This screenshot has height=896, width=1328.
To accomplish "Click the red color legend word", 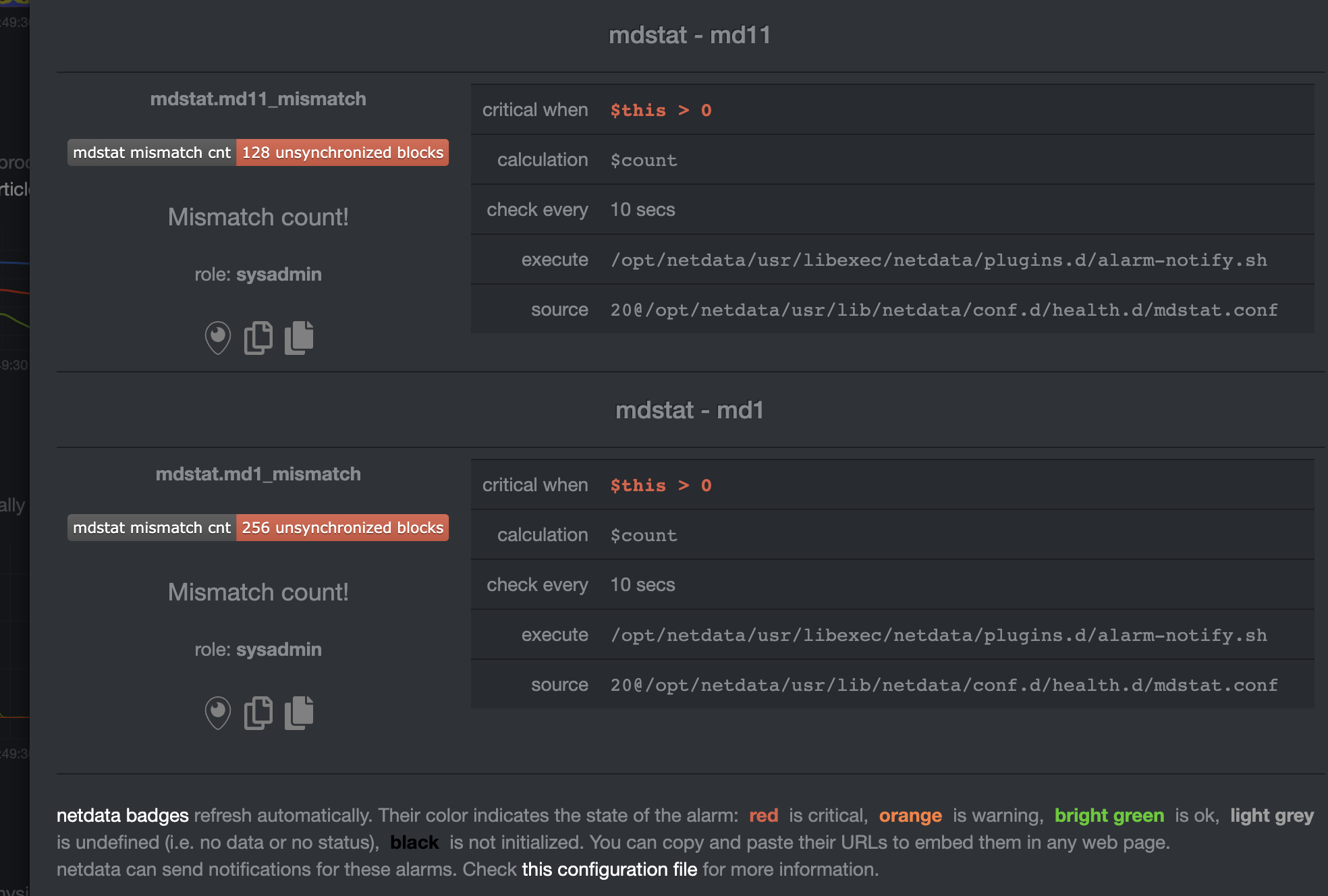I will [763, 816].
